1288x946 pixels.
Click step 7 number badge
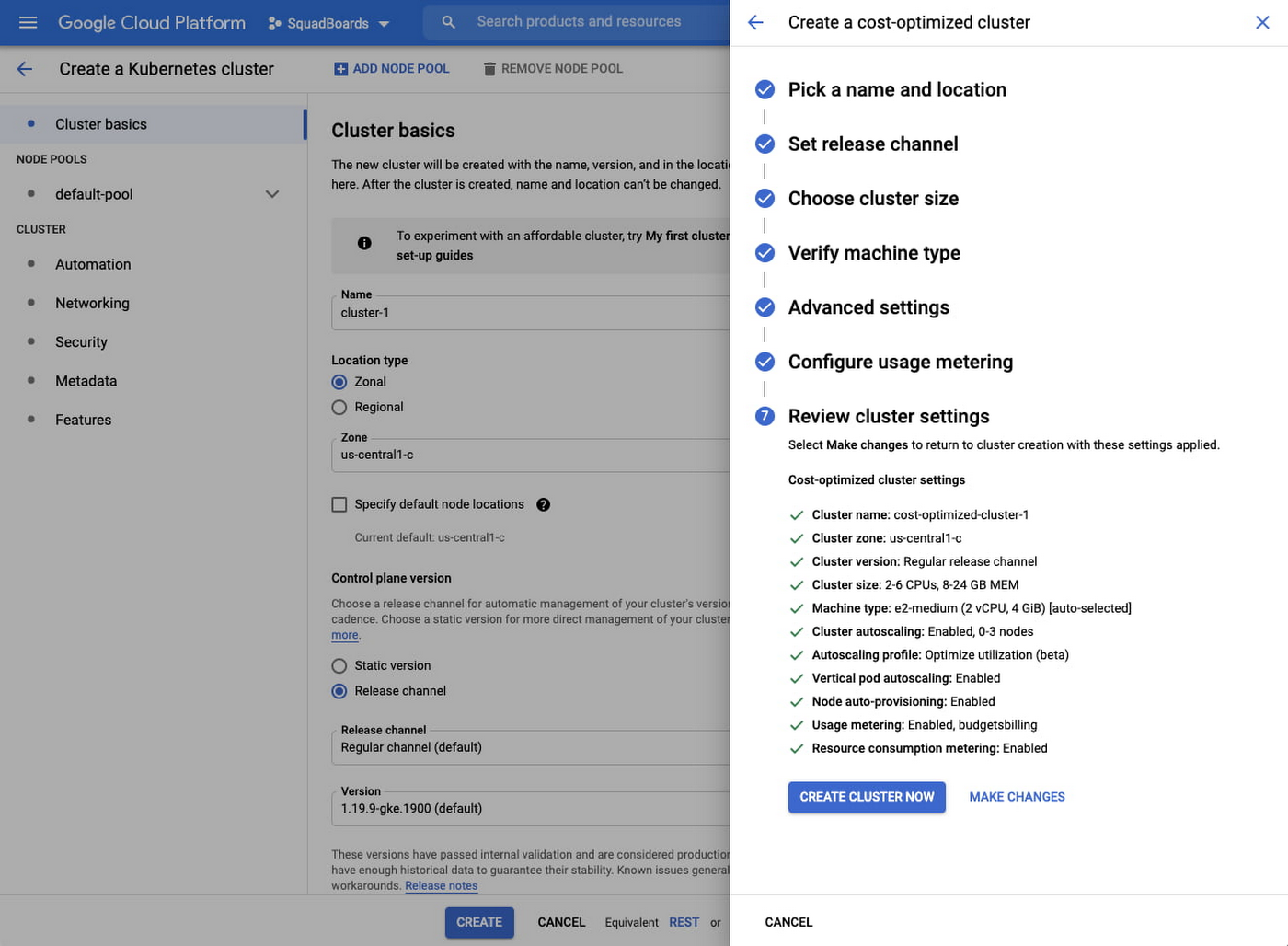tap(765, 416)
